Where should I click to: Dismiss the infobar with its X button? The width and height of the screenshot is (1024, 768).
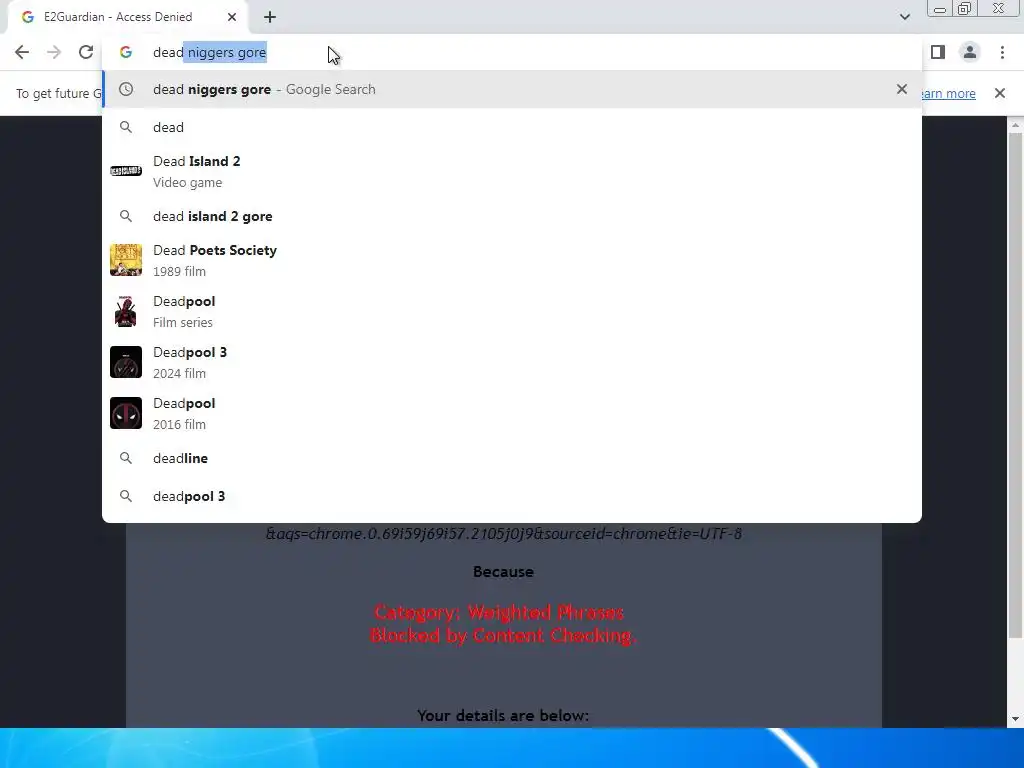click(1000, 93)
